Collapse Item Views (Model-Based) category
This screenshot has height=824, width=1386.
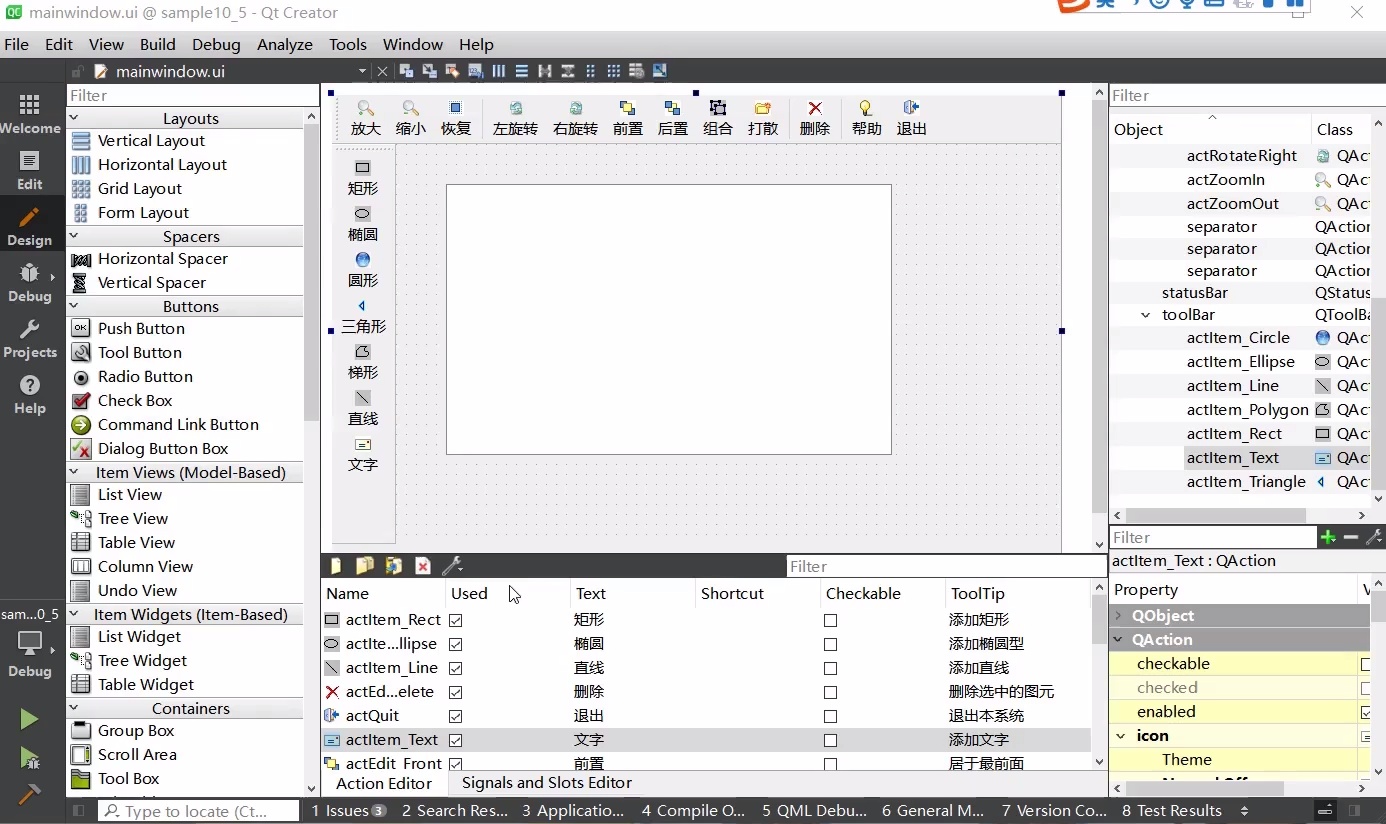74,472
